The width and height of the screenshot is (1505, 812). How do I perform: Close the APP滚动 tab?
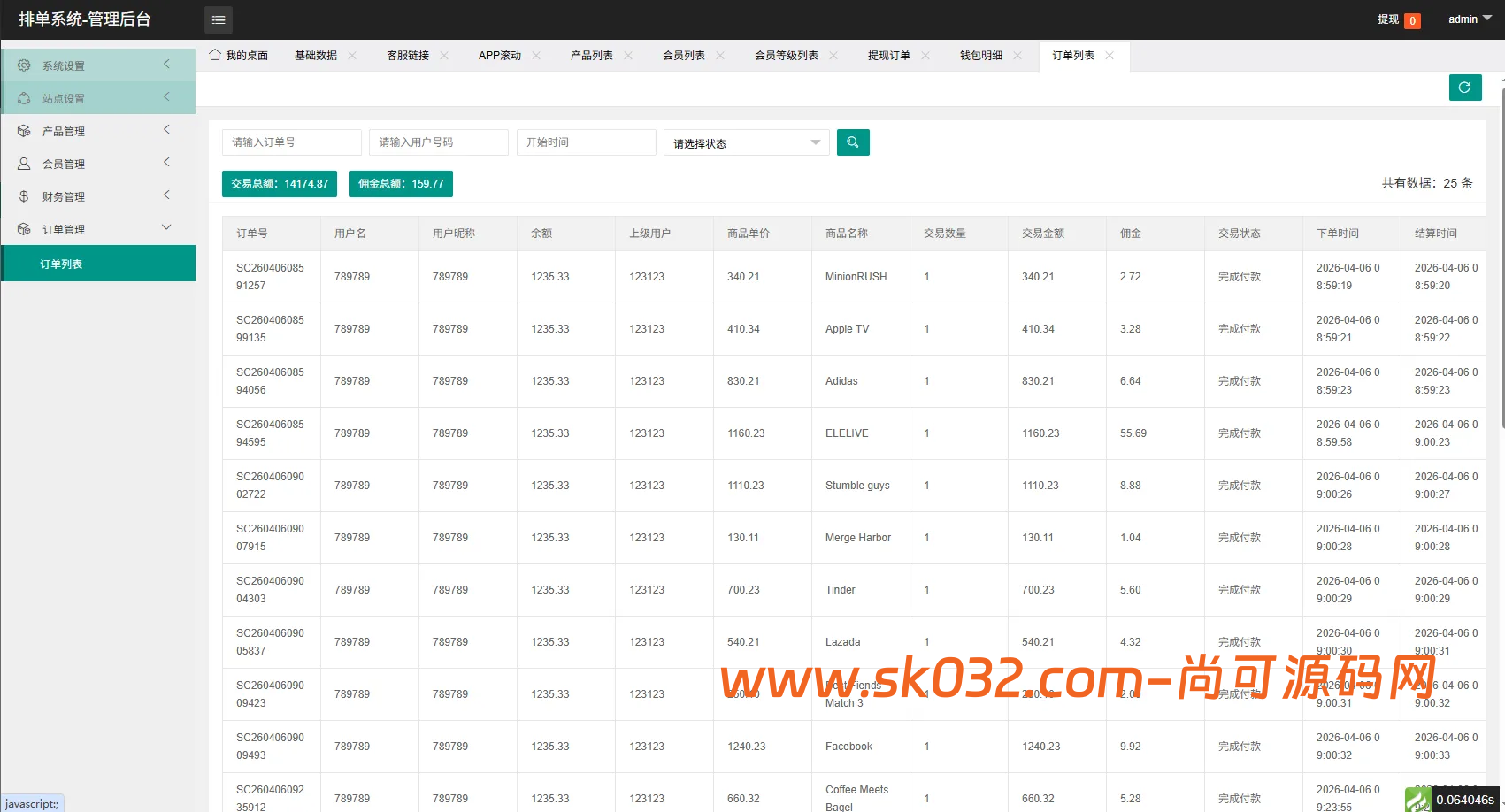536,55
